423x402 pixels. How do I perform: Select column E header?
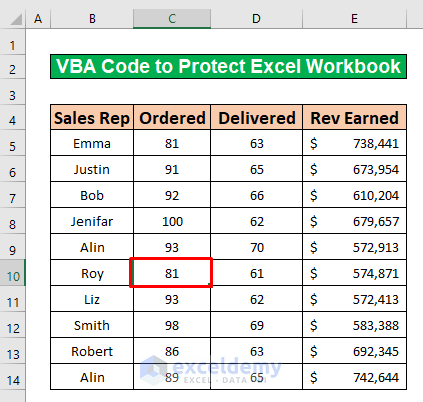354,19
